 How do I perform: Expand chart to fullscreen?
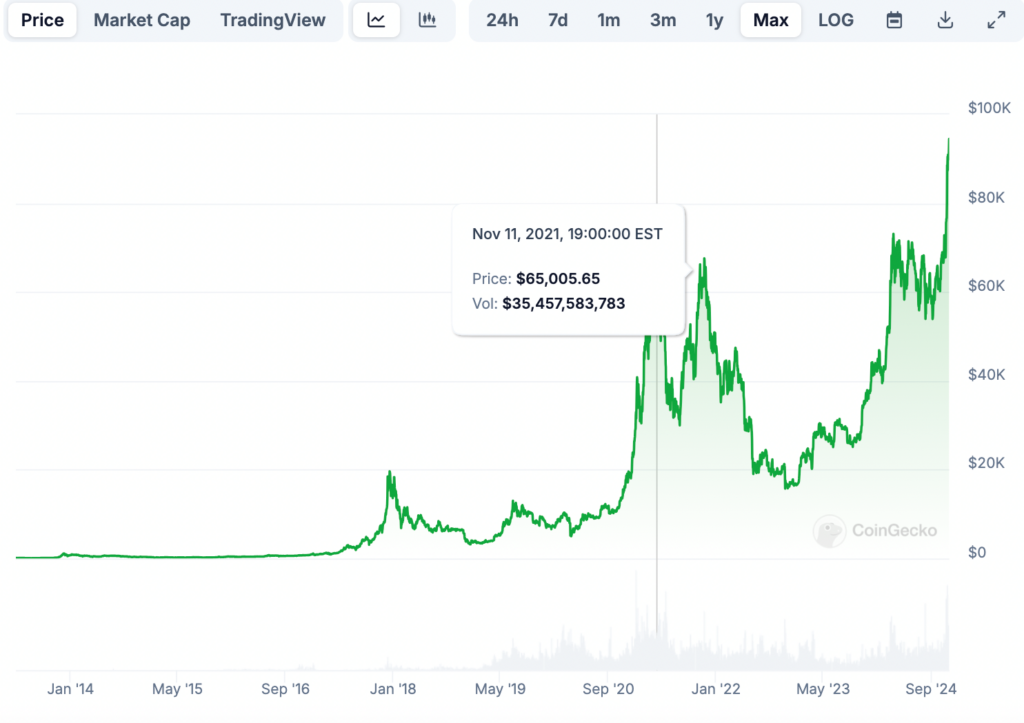(996, 20)
